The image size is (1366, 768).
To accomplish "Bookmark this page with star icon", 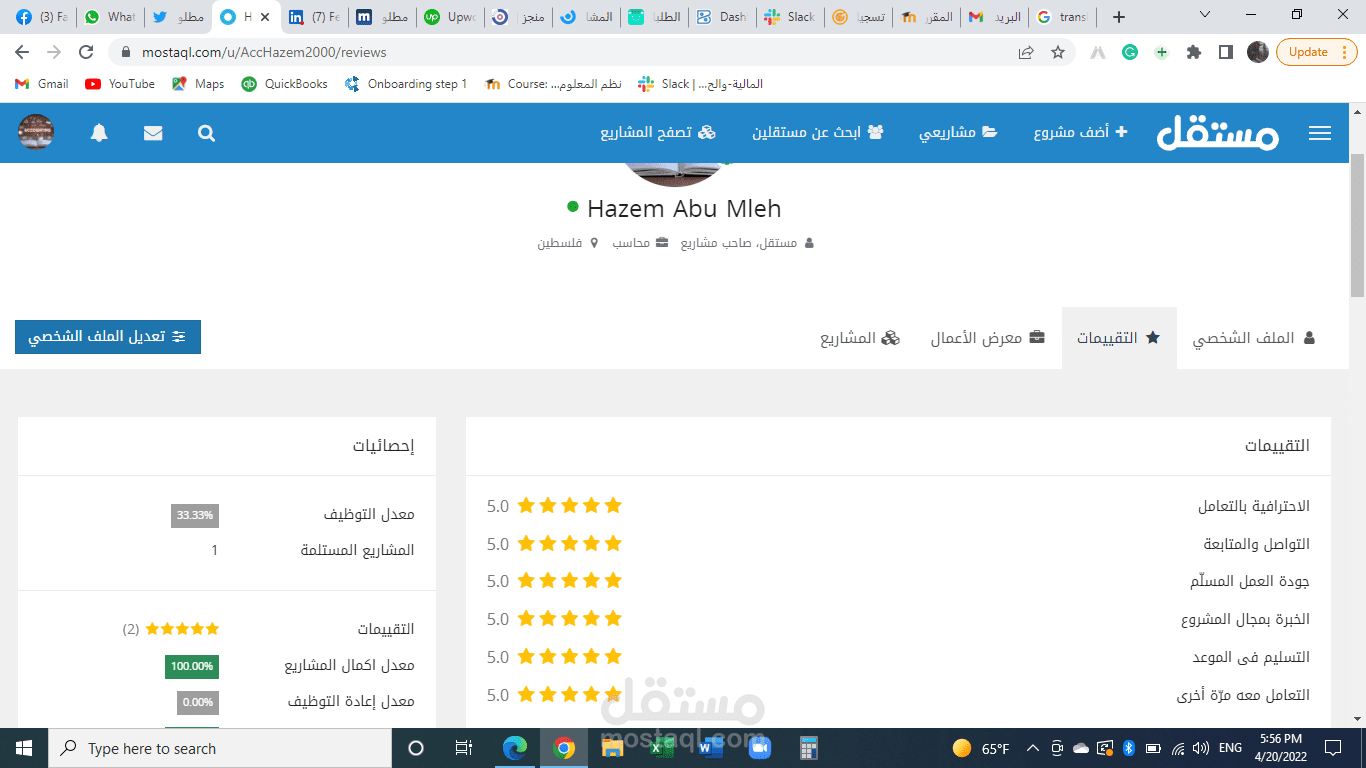I will 1058,52.
